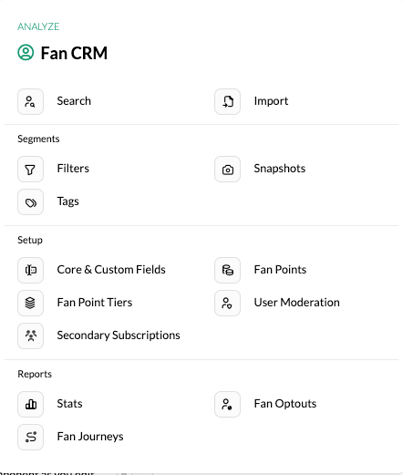This screenshot has width=403, height=475.
Task: Open the Snapshots segment link
Action: tap(279, 169)
